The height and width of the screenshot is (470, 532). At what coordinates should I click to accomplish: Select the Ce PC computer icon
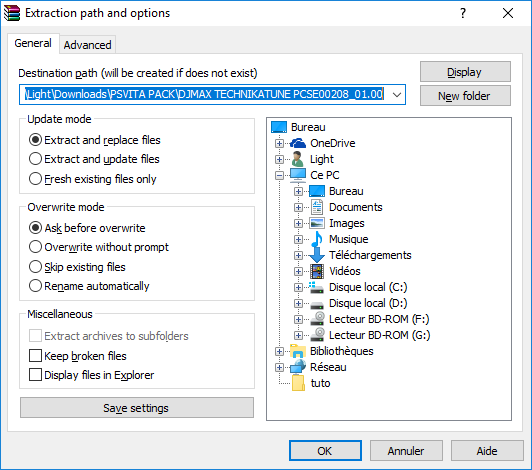[x=298, y=175]
